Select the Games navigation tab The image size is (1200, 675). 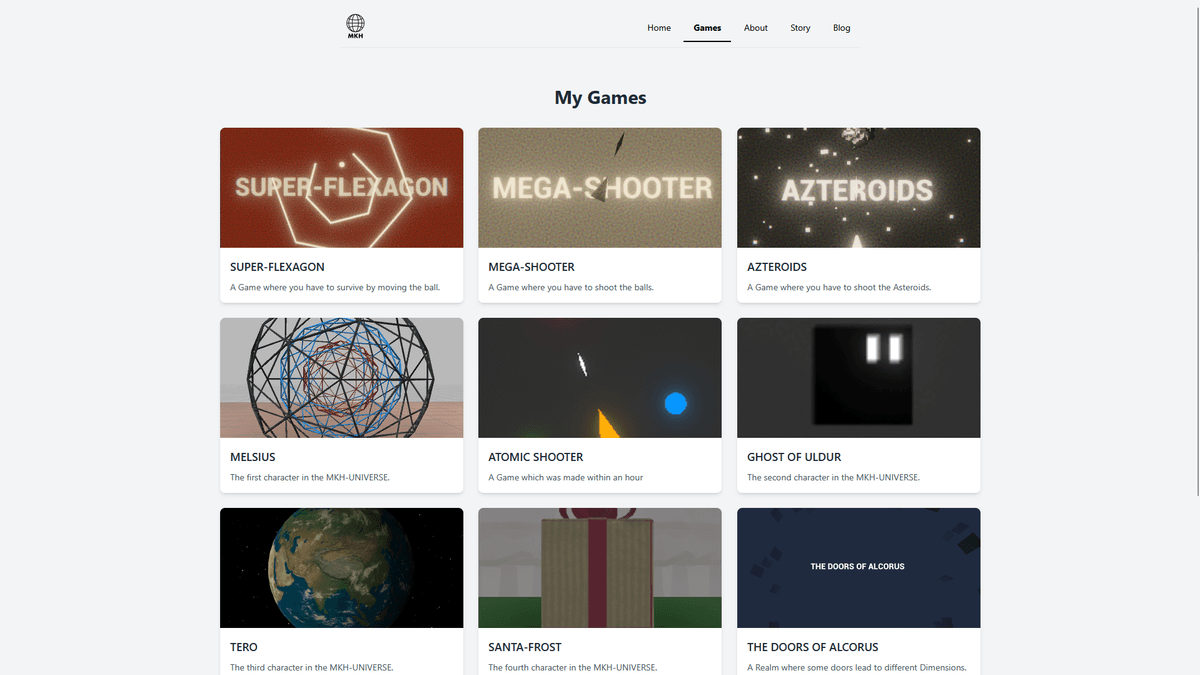pyautogui.click(x=707, y=28)
